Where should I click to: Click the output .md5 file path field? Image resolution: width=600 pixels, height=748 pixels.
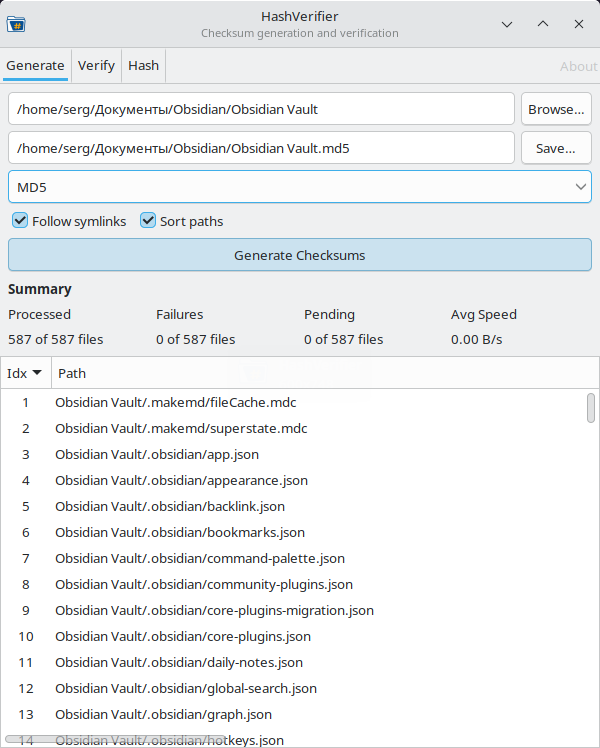261,148
